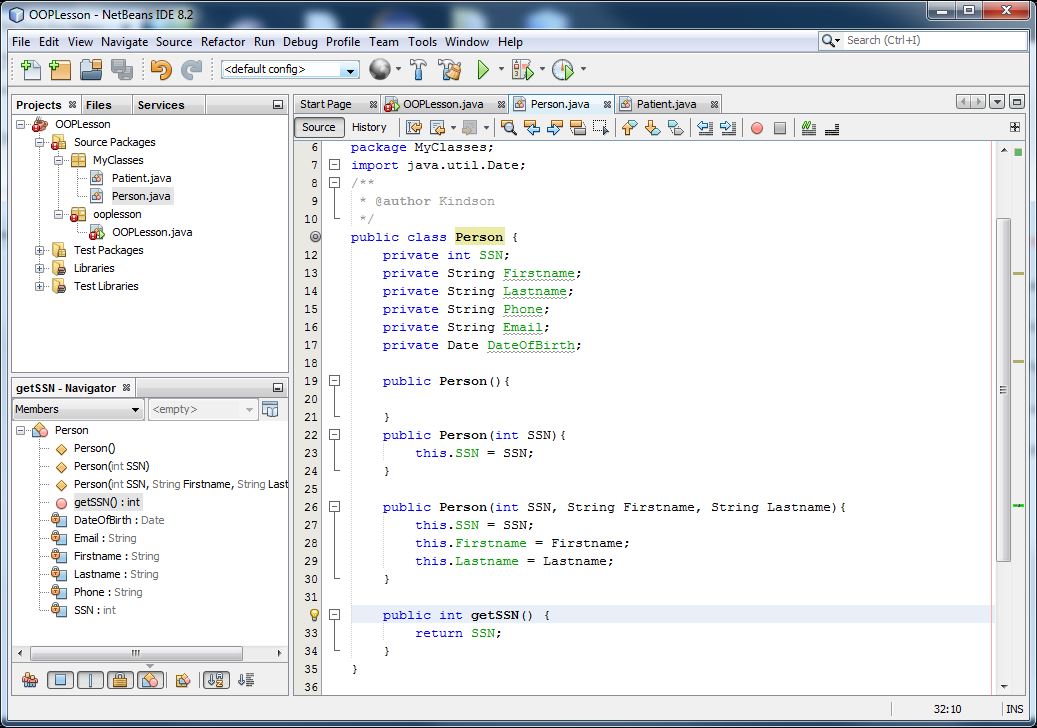Select the History view in the editor
This screenshot has height=728, width=1037.
coord(370,127)
